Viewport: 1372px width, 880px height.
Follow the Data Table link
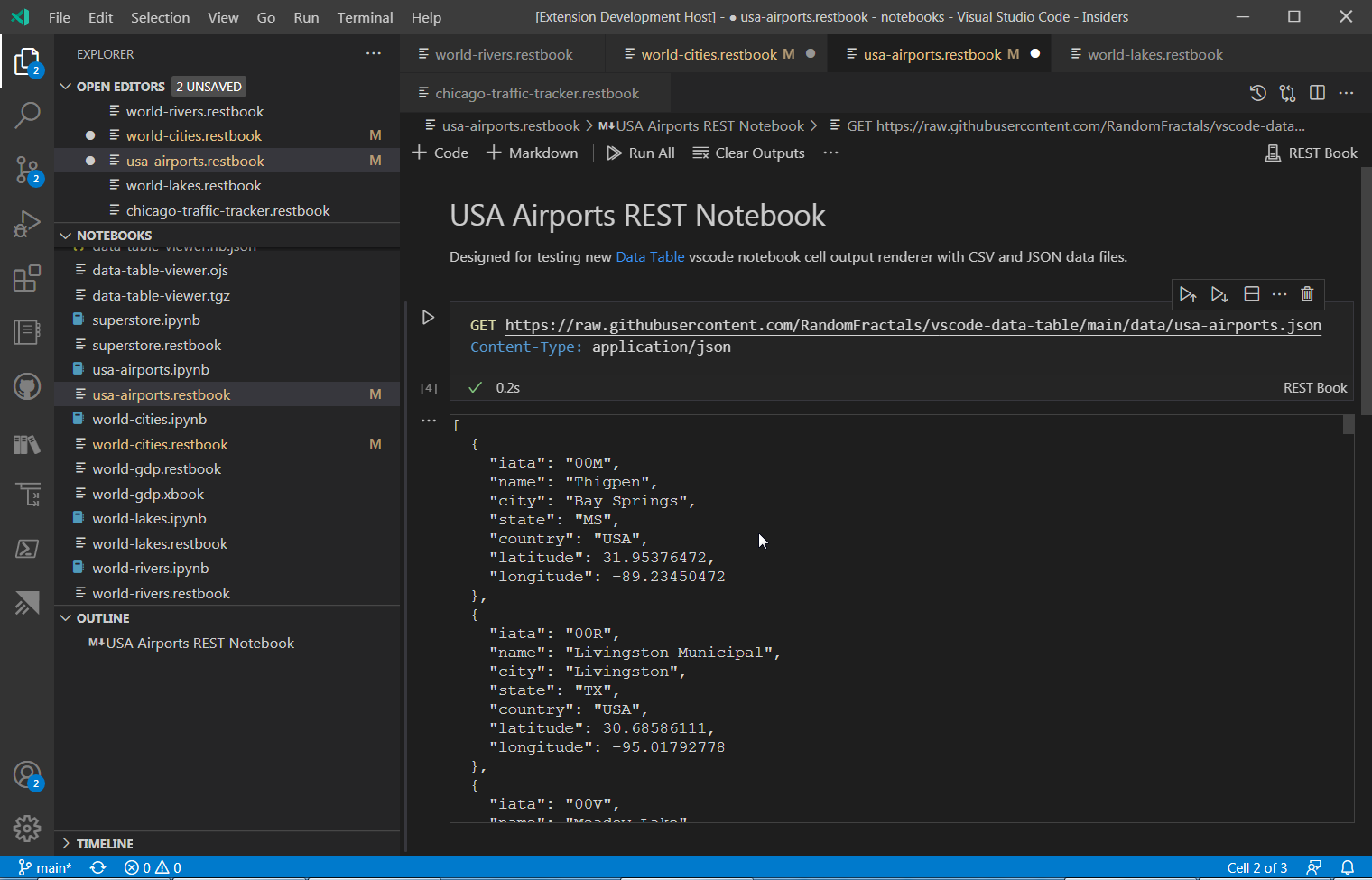click(650, 257)
